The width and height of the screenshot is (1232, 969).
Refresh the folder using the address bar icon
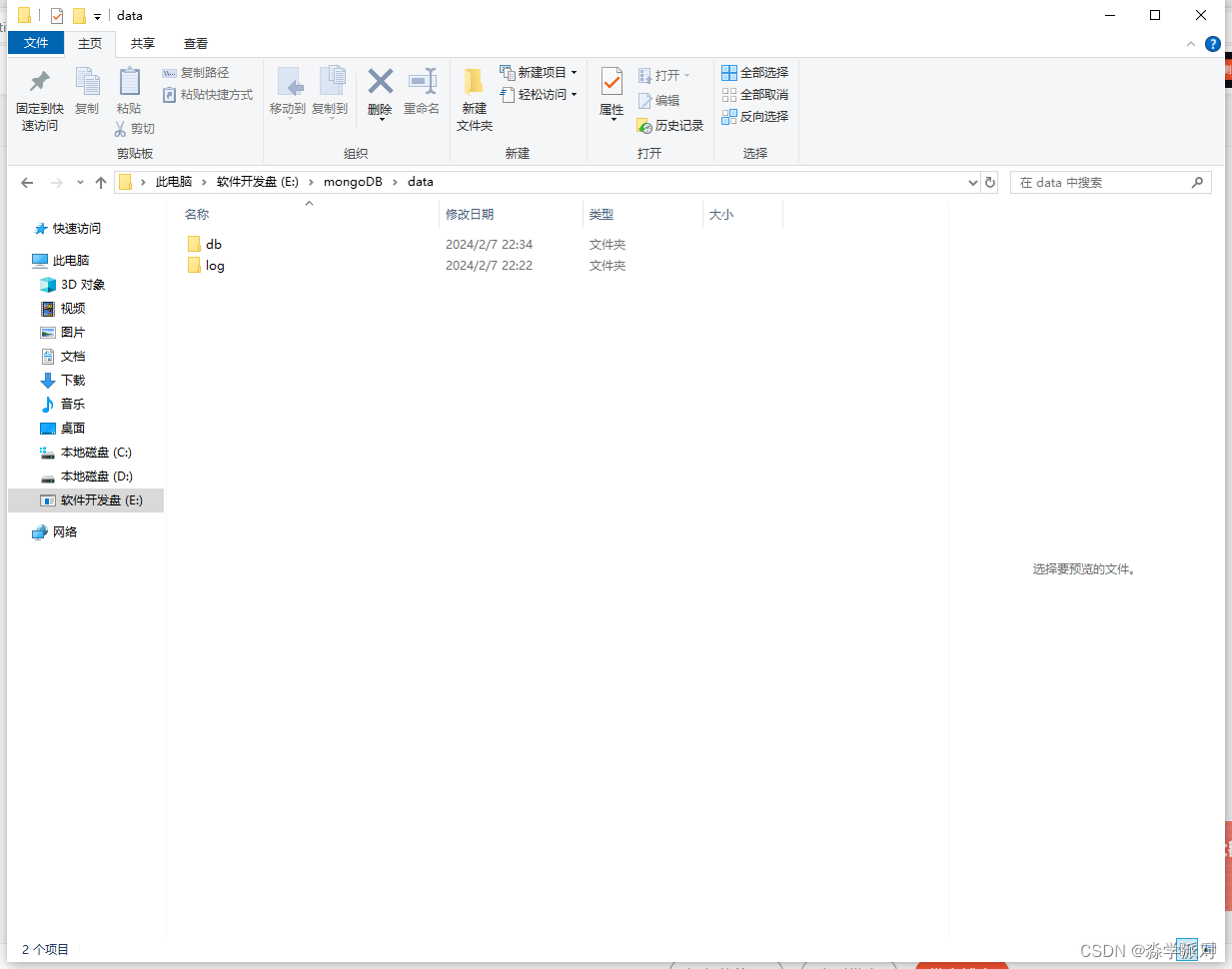tap(989, 182)
